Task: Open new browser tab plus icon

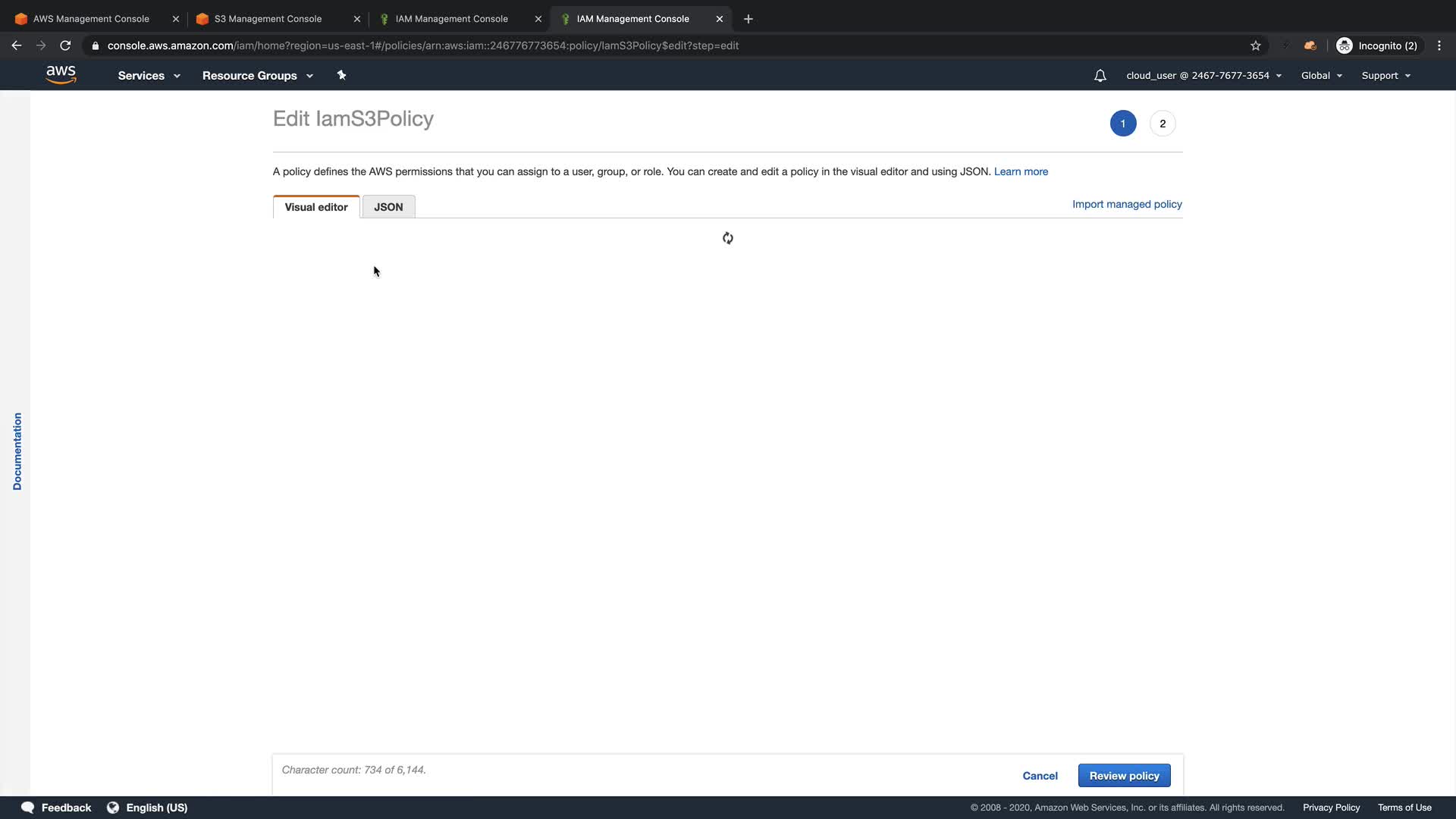Action: click(748, 19)
